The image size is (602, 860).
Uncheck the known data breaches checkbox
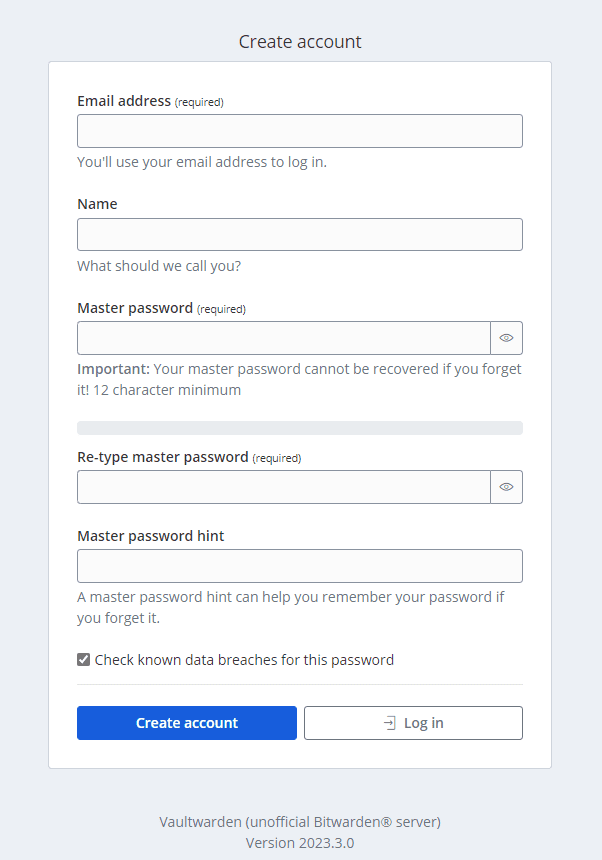pos(84,660)
